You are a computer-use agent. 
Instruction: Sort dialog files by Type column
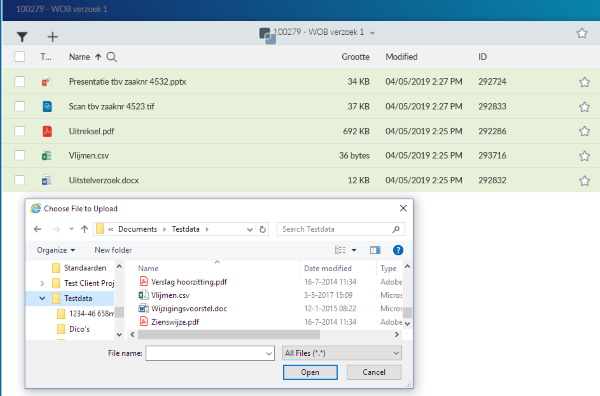tap(388, 269)
